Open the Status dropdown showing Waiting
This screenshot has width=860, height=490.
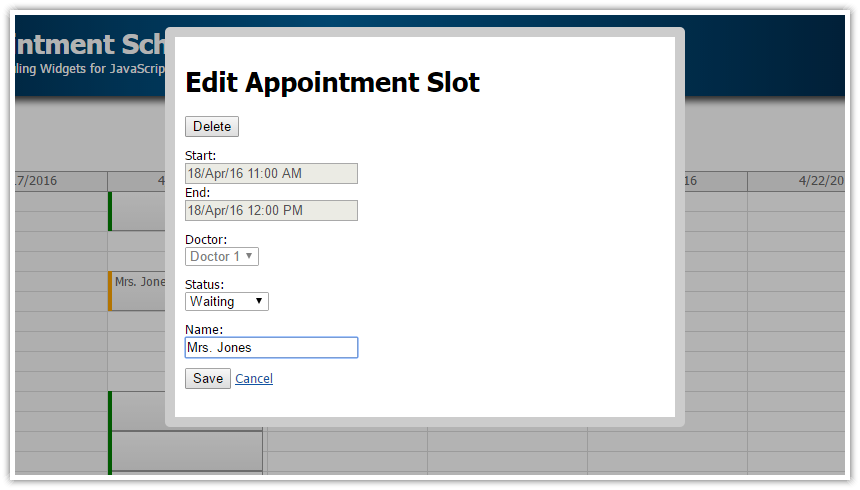[x=227, y=301]
